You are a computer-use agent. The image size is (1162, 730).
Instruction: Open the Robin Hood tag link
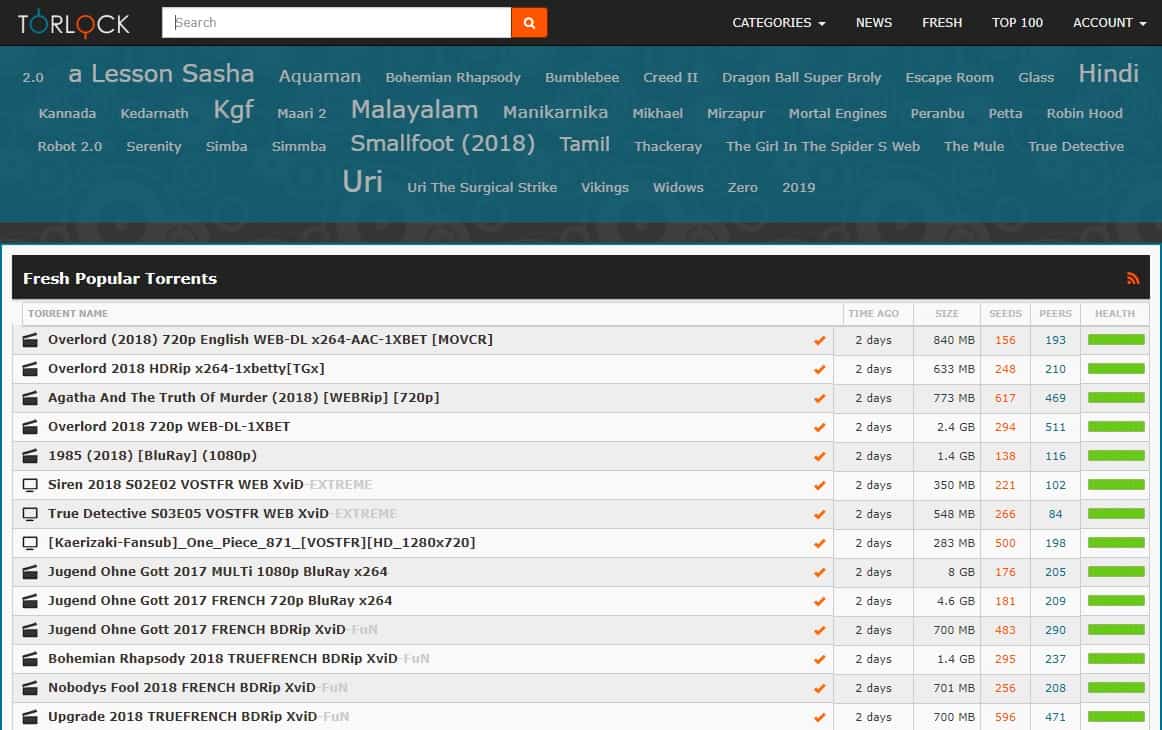click(x=1084, y=113)
